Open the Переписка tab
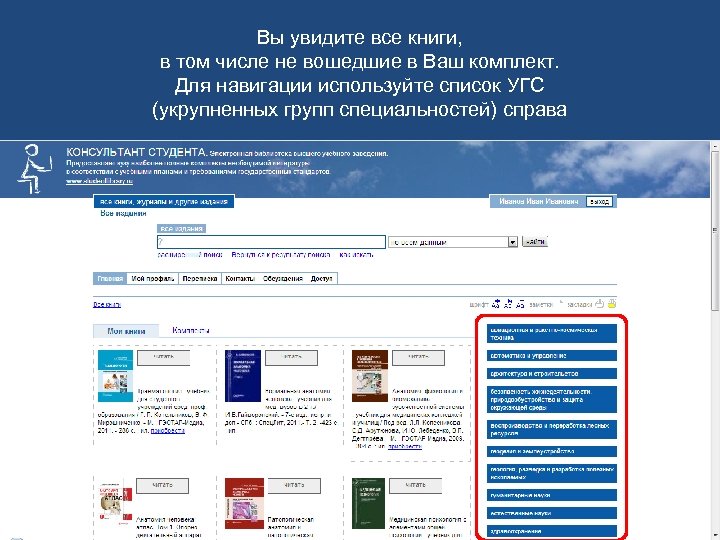The height and width of the screenshot is (540, 720). coord(200,279)
